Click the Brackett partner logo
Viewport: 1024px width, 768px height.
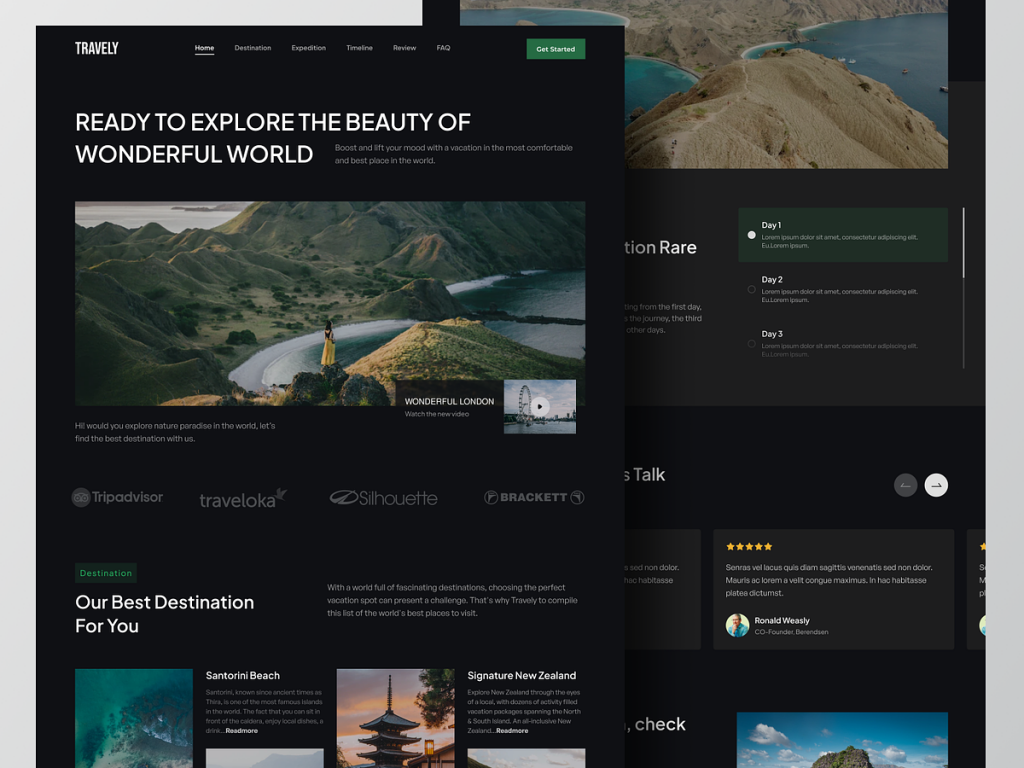point(534,497)
